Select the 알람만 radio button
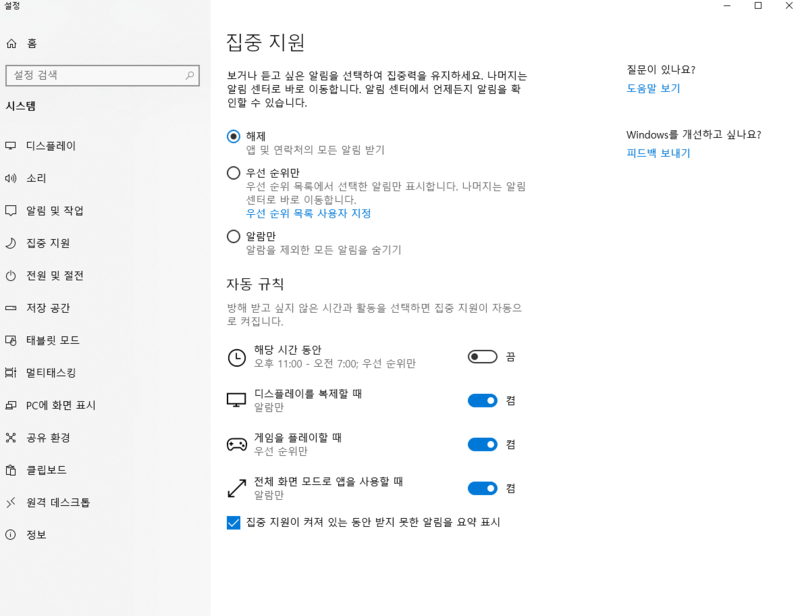The height and width of the screenshot is (616, 800). (233, 236)
